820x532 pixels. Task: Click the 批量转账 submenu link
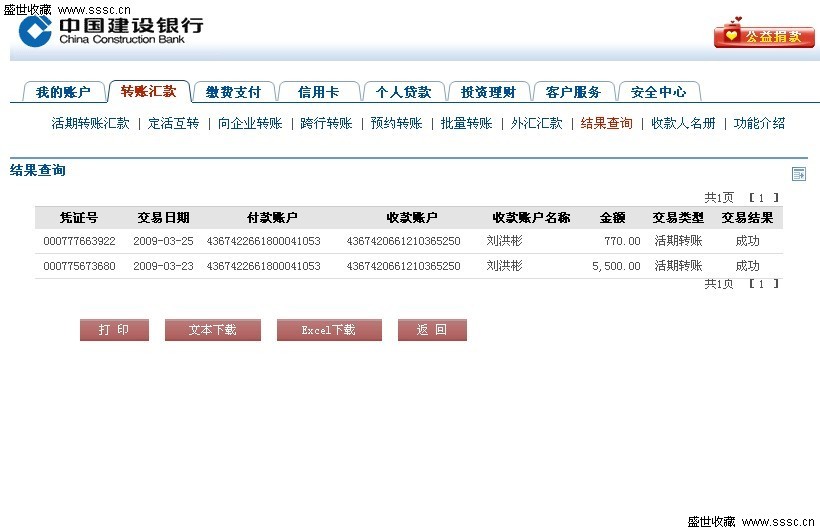tap(466, 124)
